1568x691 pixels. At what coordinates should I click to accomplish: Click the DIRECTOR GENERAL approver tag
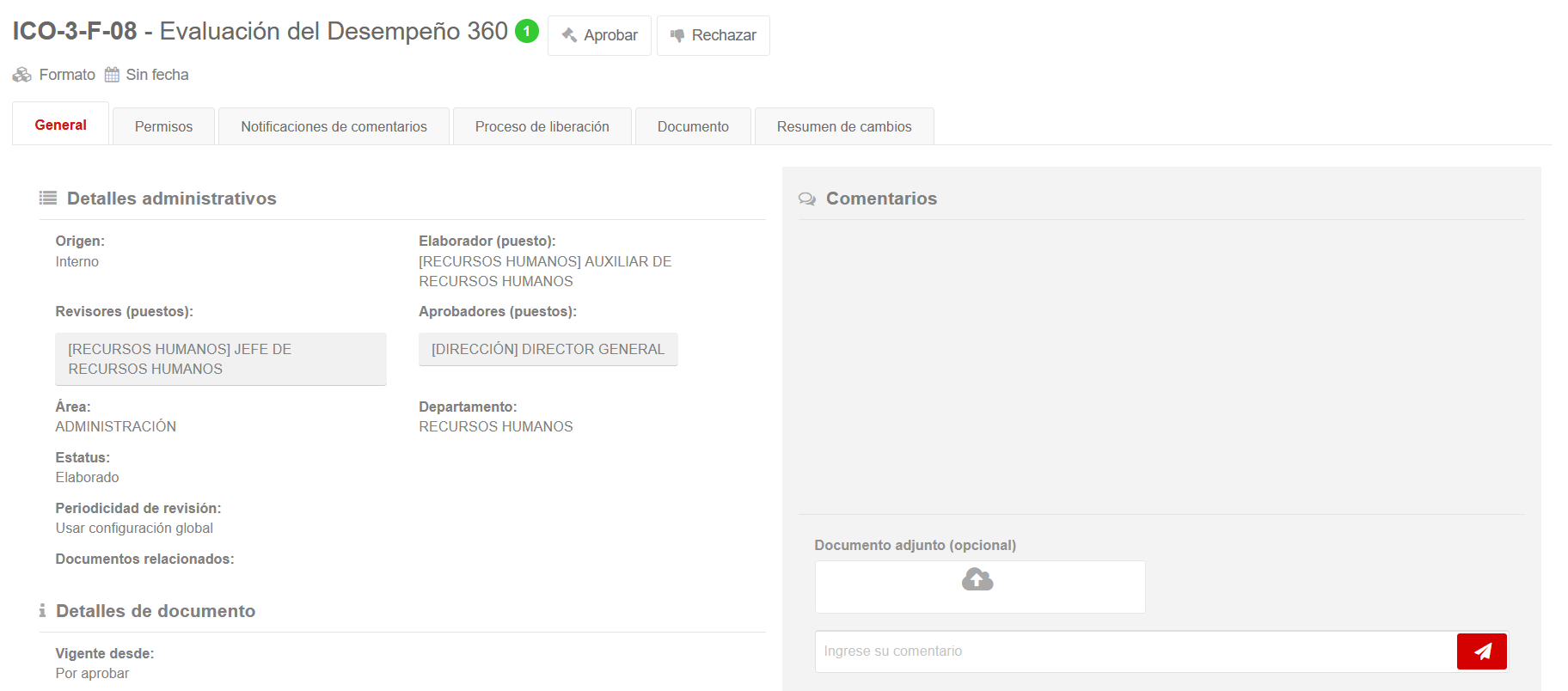548,349
